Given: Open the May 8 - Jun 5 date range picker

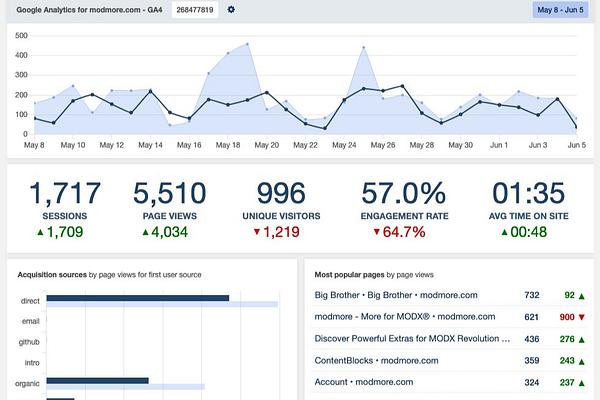Looking at the screenshot, I should coord(560,10).
